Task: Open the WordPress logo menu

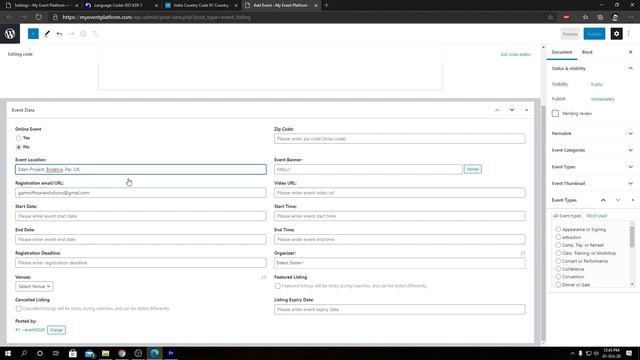Action: (x=10, y=33)
